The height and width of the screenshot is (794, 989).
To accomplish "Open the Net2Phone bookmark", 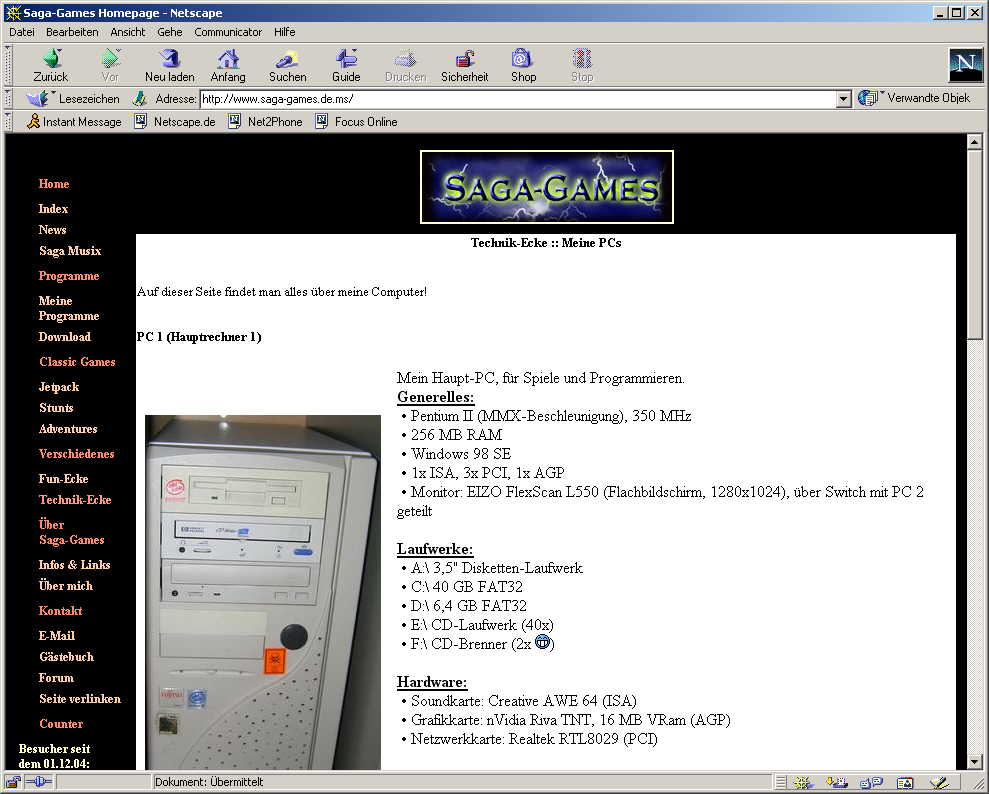I will (x=265, y=122).
